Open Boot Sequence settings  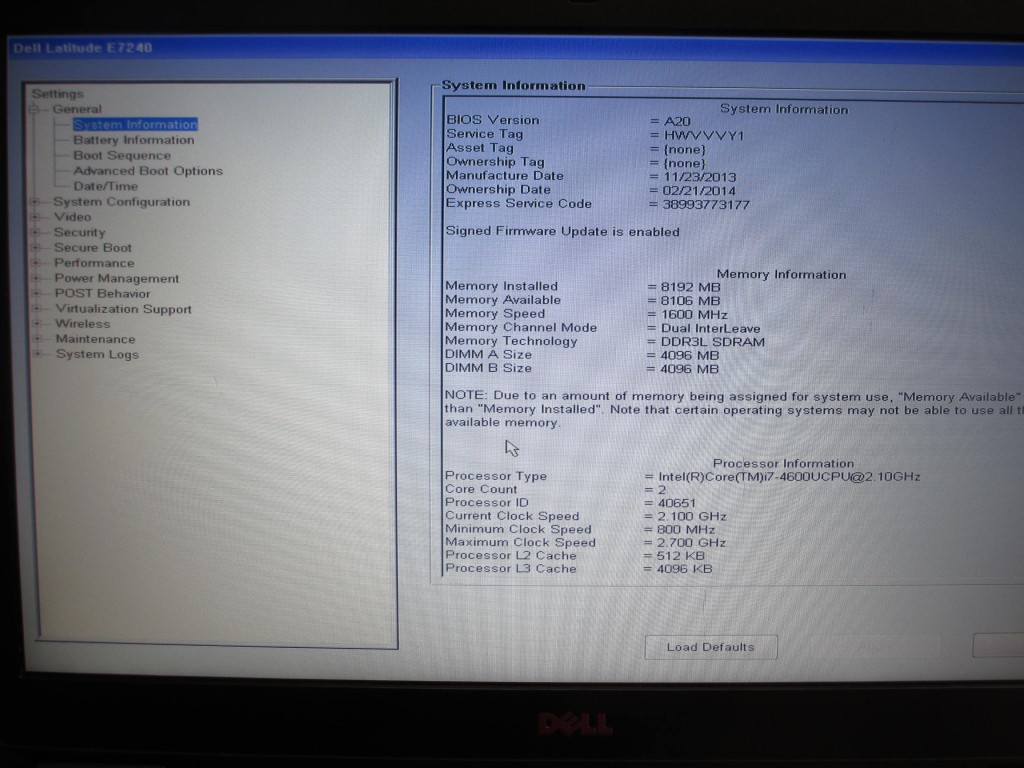pyautogui.click(x=122, y=155)
